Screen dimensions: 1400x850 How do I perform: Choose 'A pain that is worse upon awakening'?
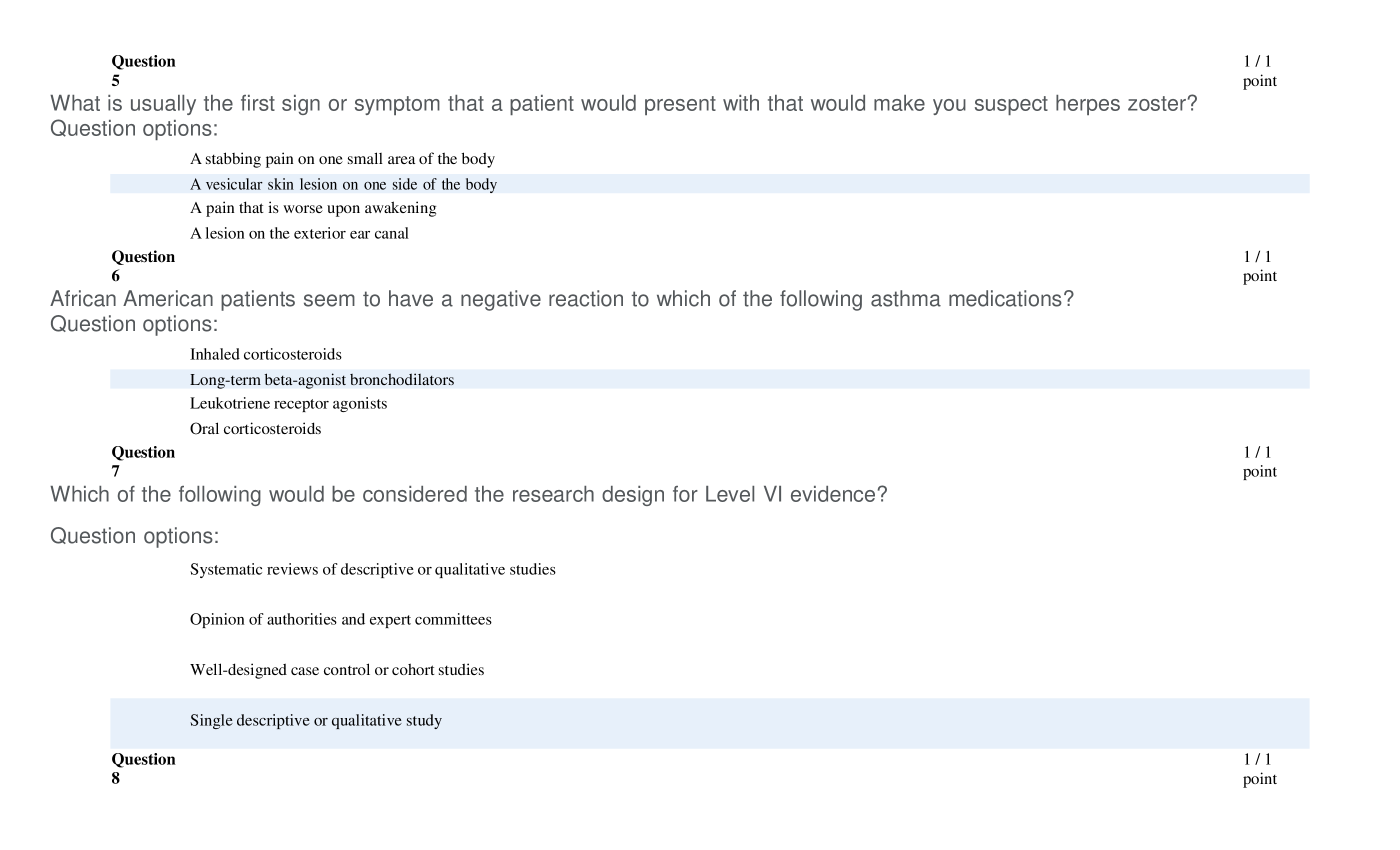313,208
